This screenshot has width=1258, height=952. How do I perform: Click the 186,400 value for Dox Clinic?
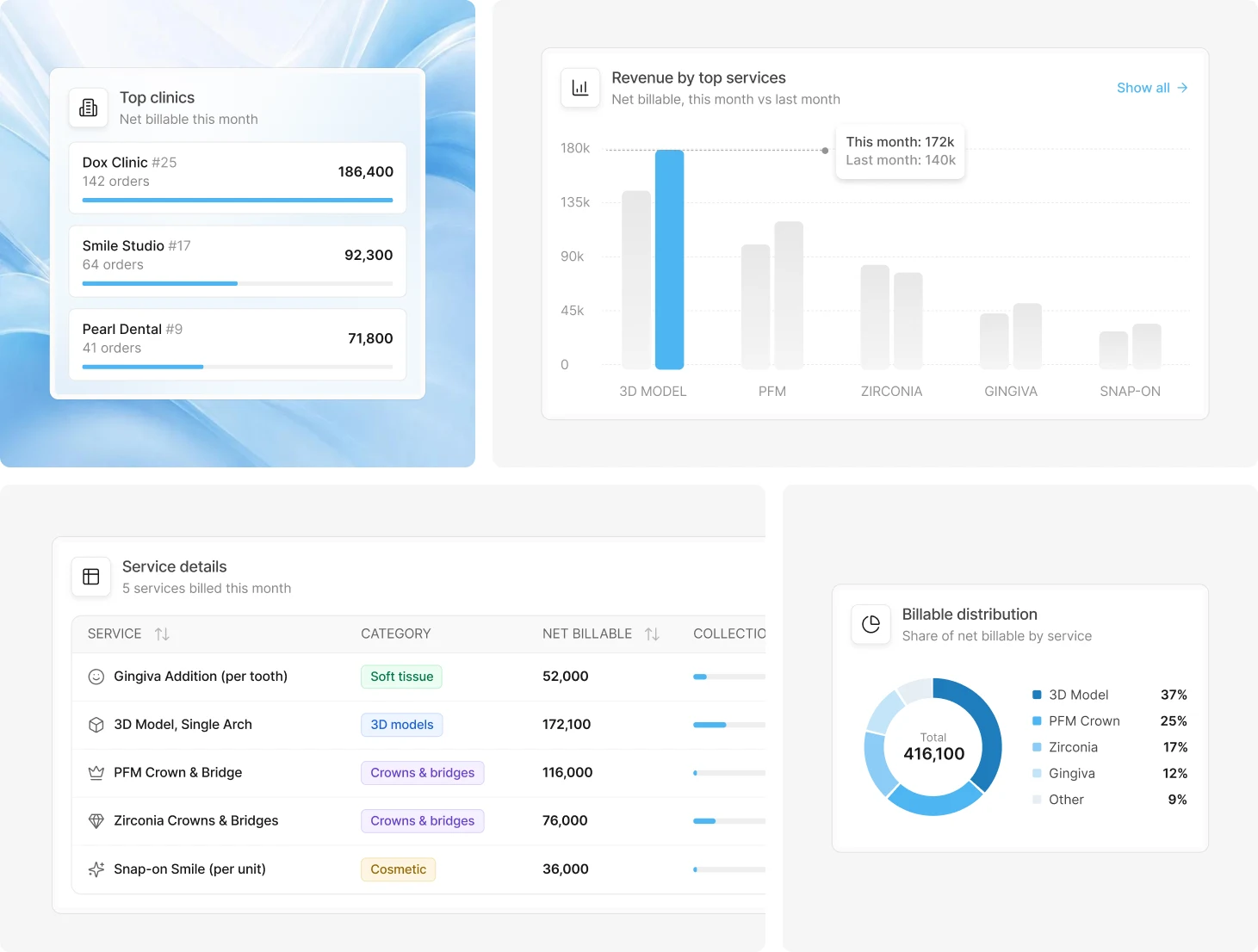pos(366,172)
